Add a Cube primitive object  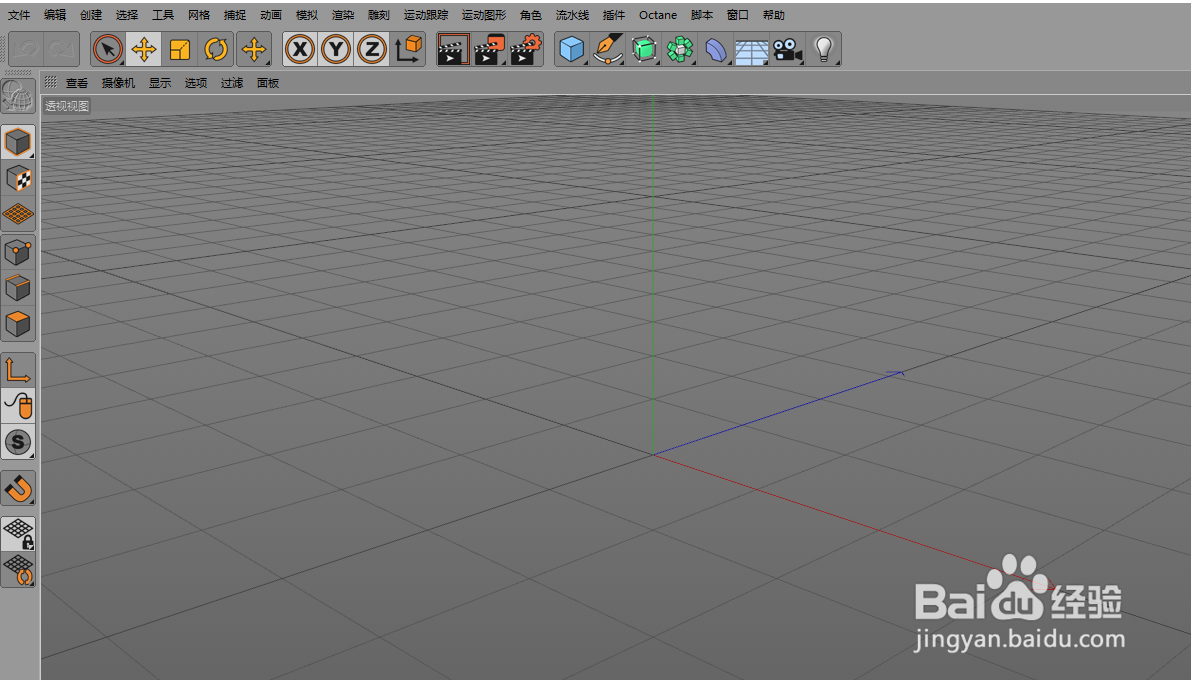pyautogui.click(x=572, y=50)
